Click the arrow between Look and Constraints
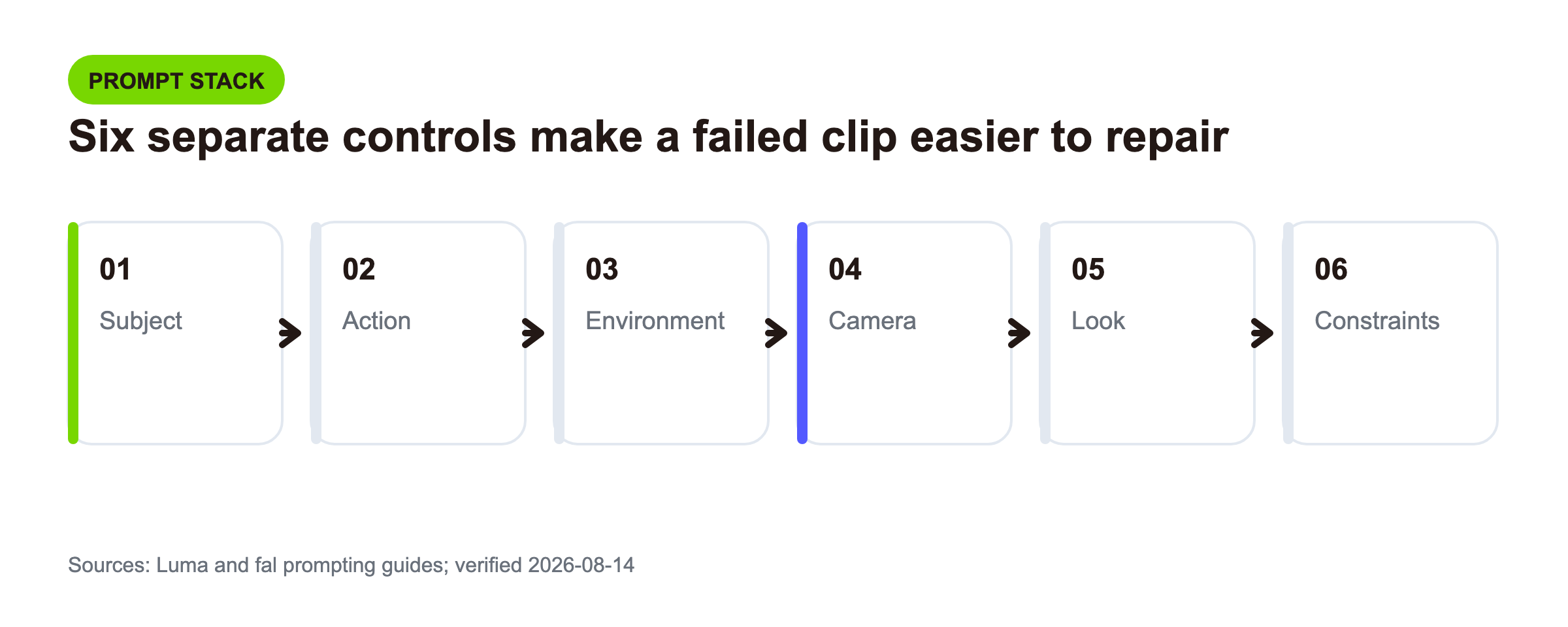The width and height of the screenshot is (1568, 627). 1262,333
